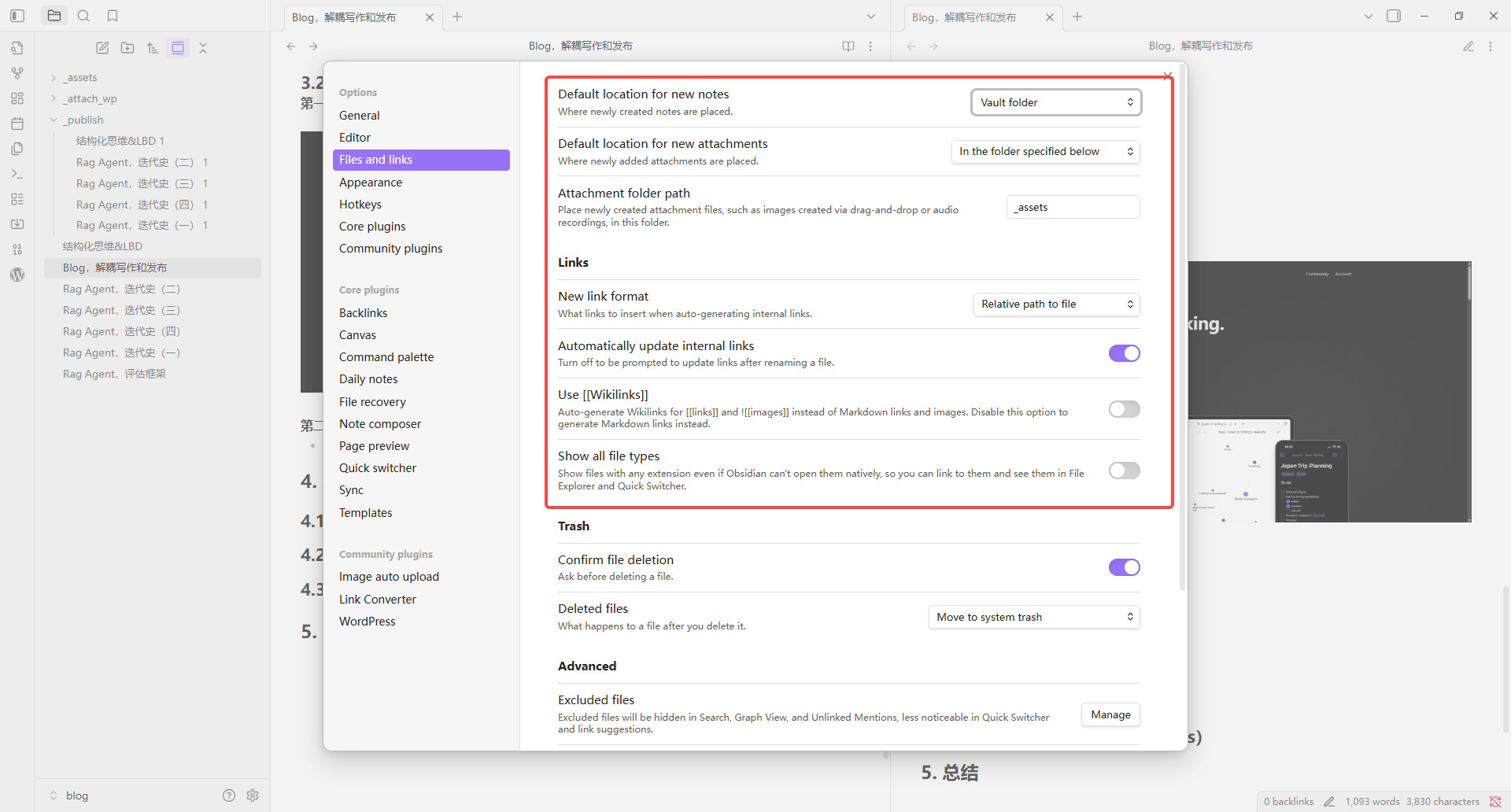This screenshot has width=1511, height=812.
Task: Open vault settings gear icon
Action: 253,795
